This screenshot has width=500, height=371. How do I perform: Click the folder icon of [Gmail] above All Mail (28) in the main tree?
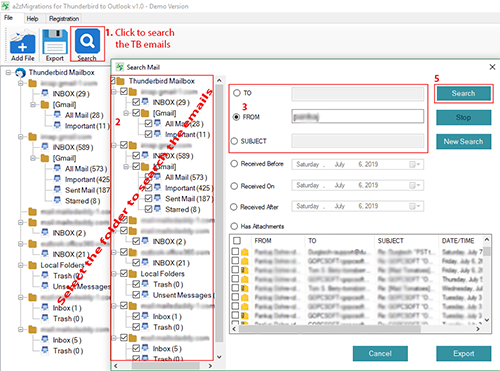45,104
